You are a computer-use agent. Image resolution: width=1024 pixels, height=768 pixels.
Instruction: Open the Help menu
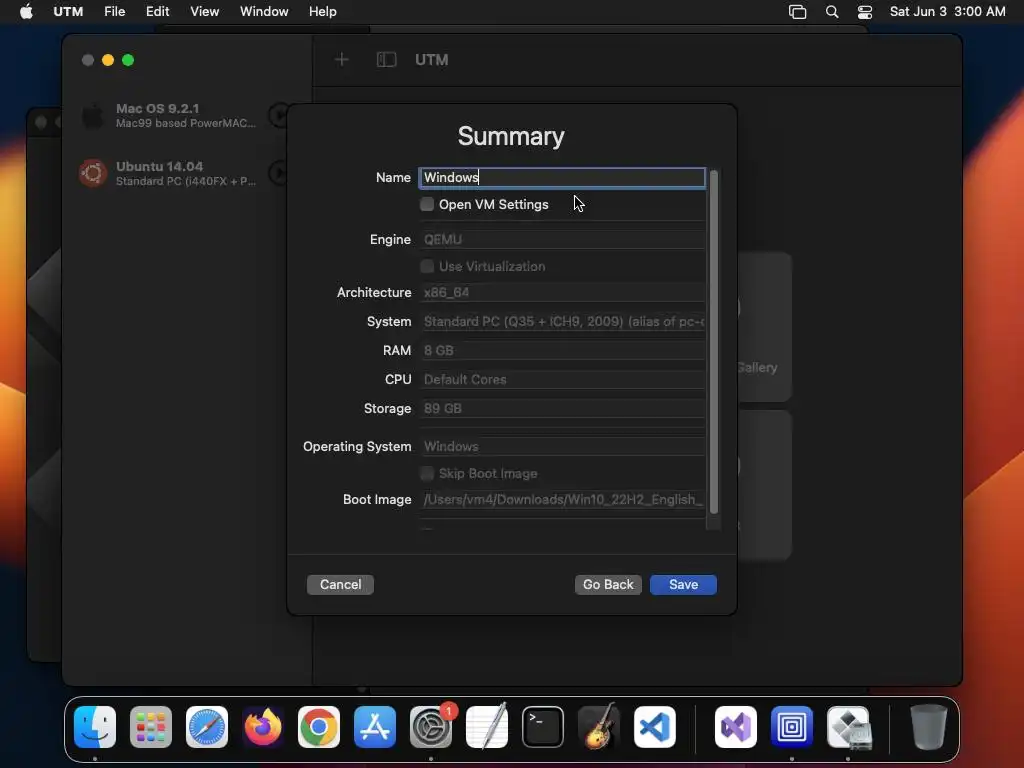point(323,11)
